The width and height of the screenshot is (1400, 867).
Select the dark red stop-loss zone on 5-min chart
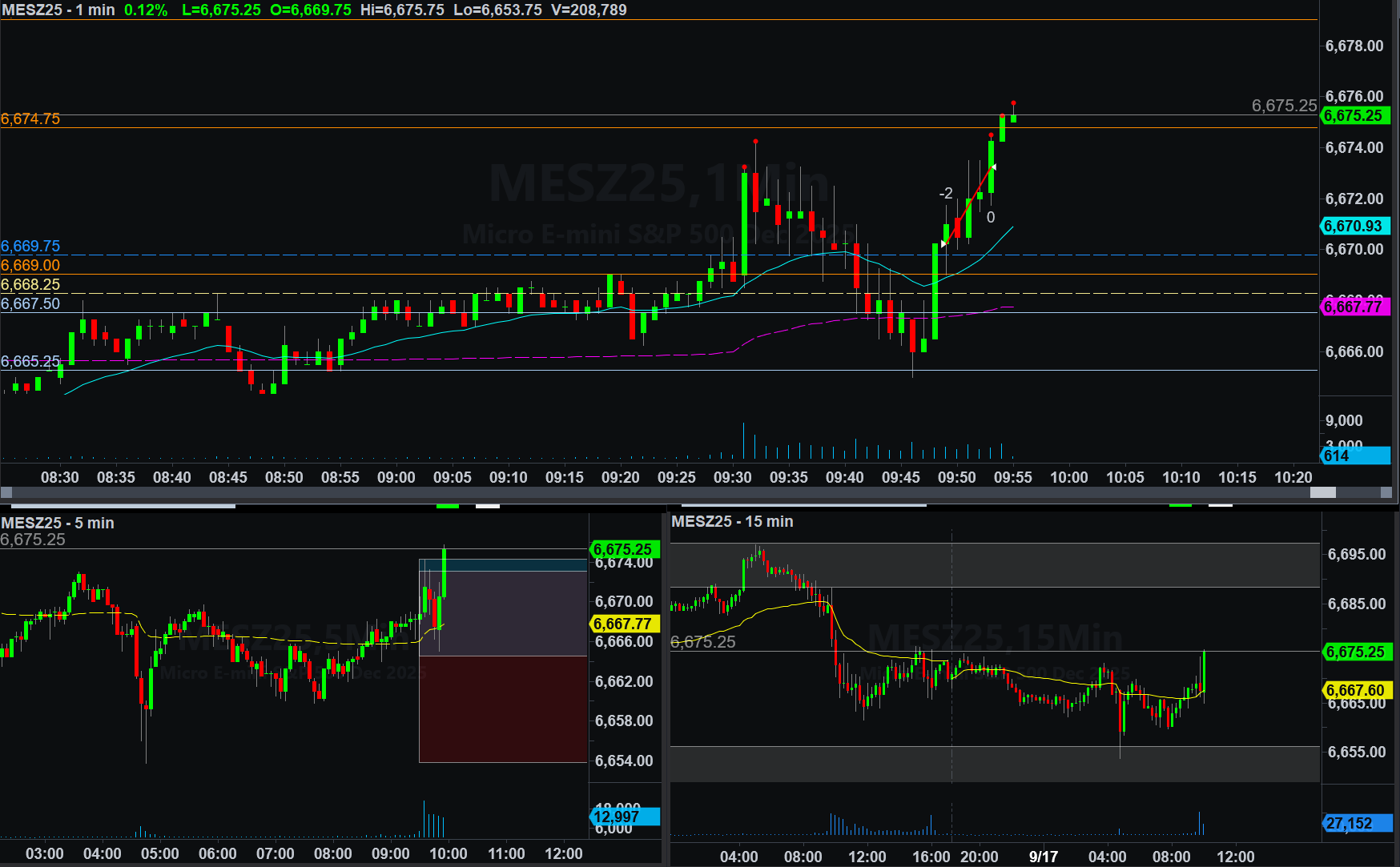[x=503, y=708]
